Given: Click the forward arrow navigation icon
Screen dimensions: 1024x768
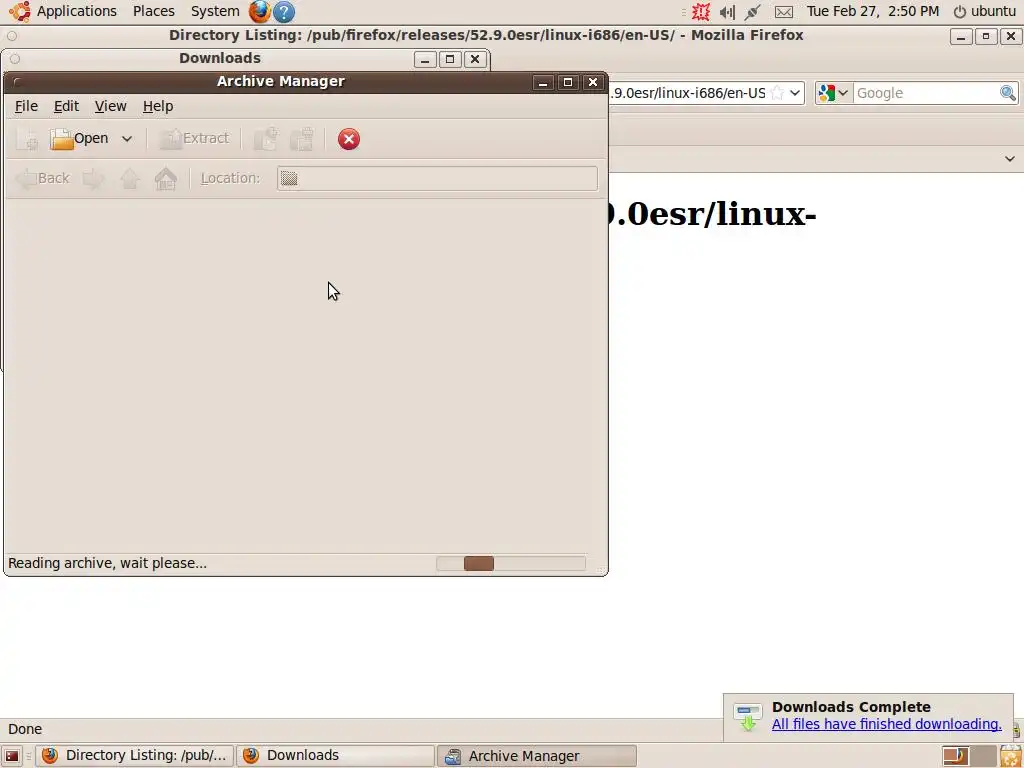Looking at the screenshot, I should [x=93, y=178].
